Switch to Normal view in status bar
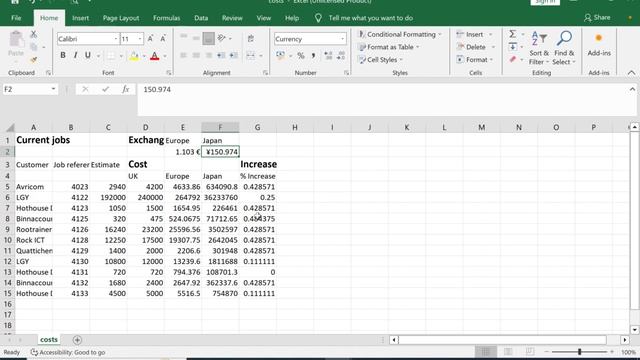 pyautogui.click(x=486, y=352)
